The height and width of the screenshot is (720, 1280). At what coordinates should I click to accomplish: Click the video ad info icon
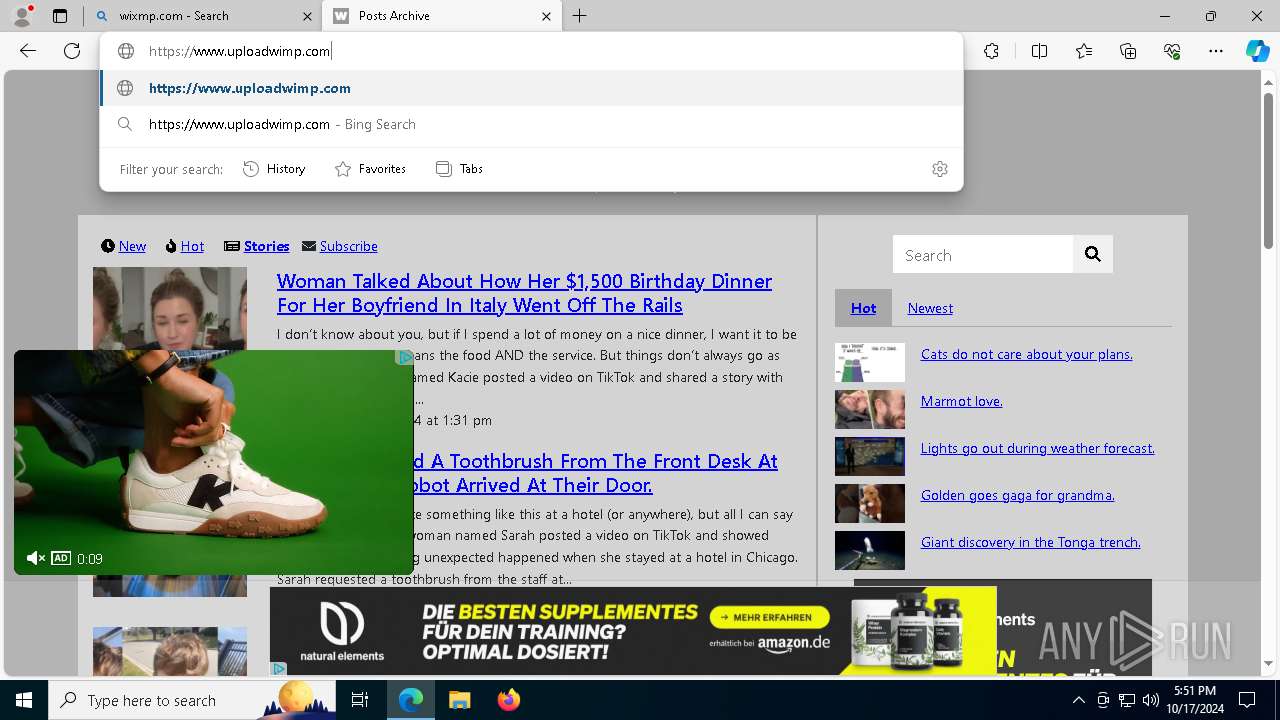[404, 357]
